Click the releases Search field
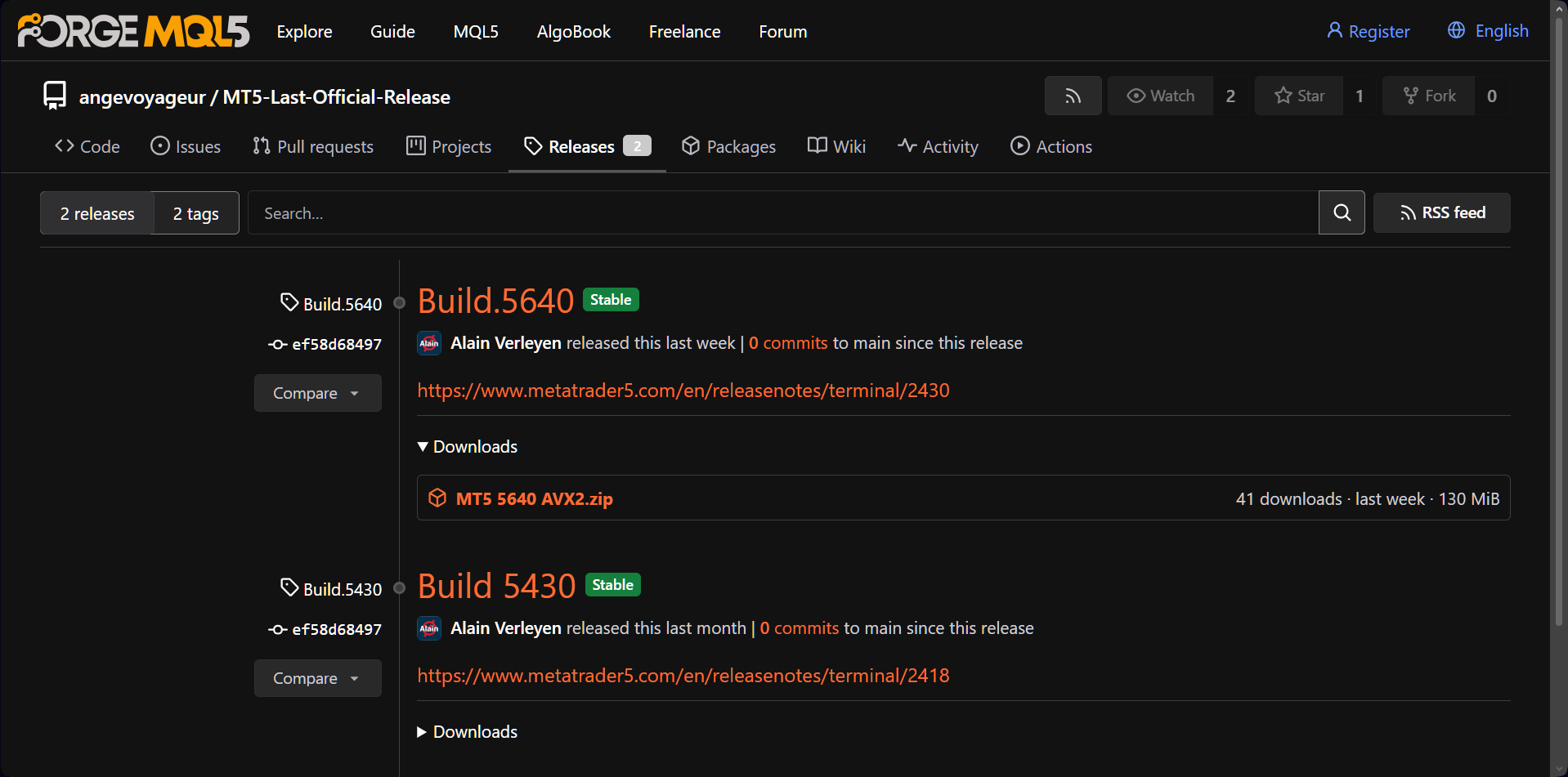Image resolution: width=1568 pixels, height=777 pixels. (783, 213)
